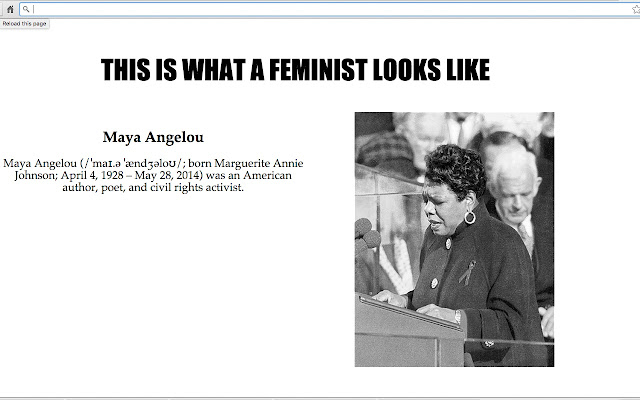Click the microphones in the photo

coord(367,236)
